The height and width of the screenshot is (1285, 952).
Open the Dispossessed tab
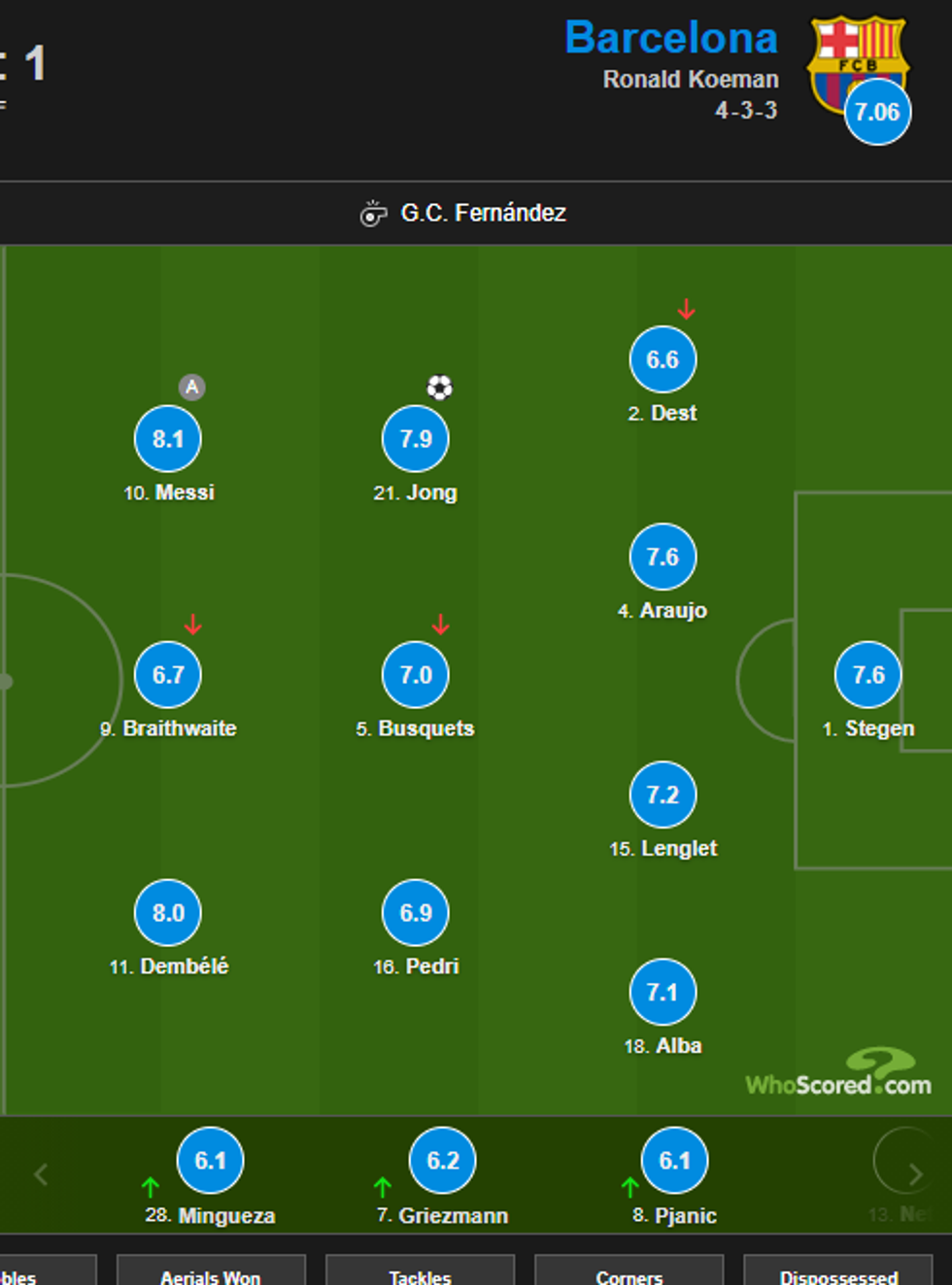838,1274
